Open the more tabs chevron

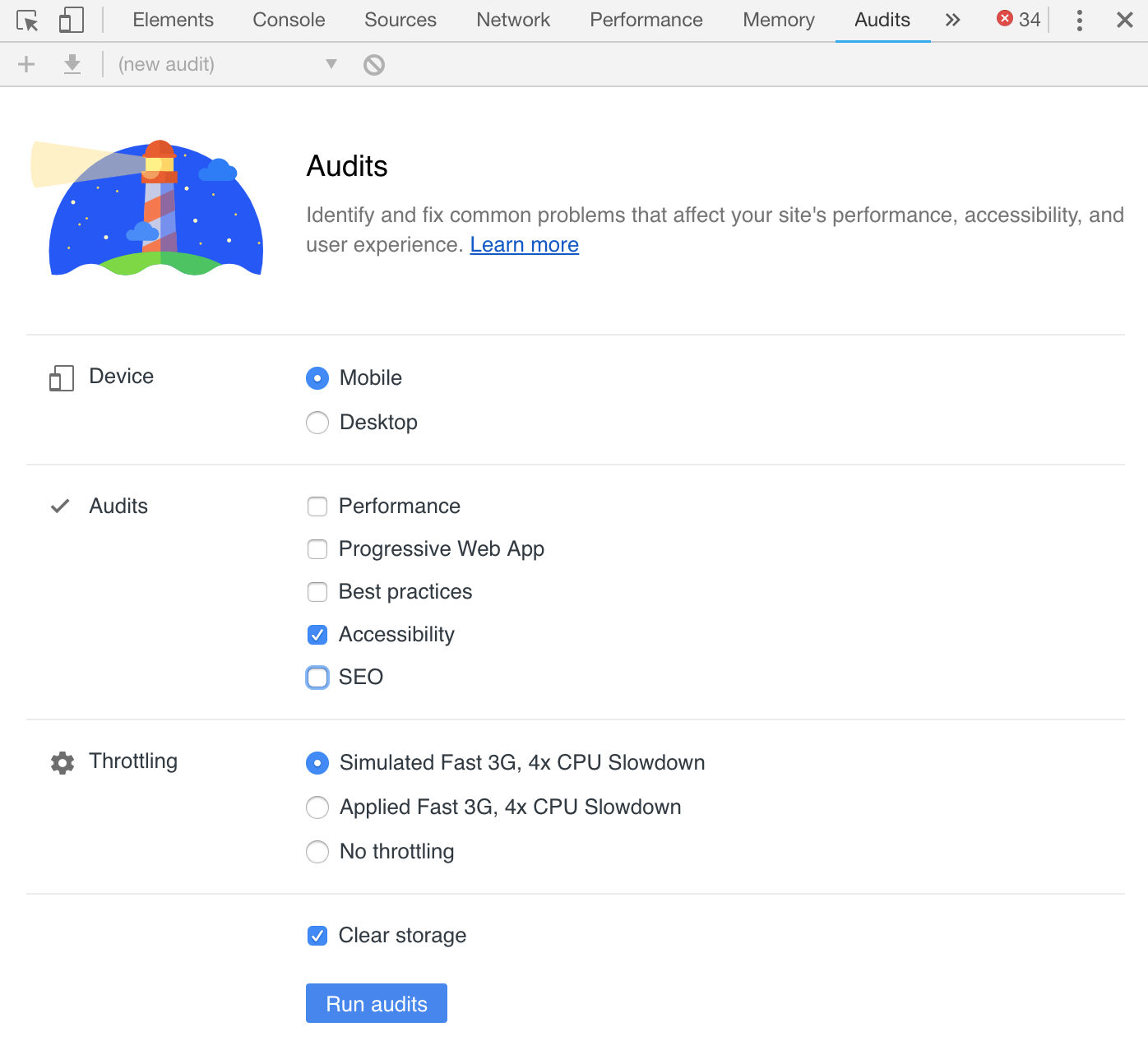tap(952, 20)
